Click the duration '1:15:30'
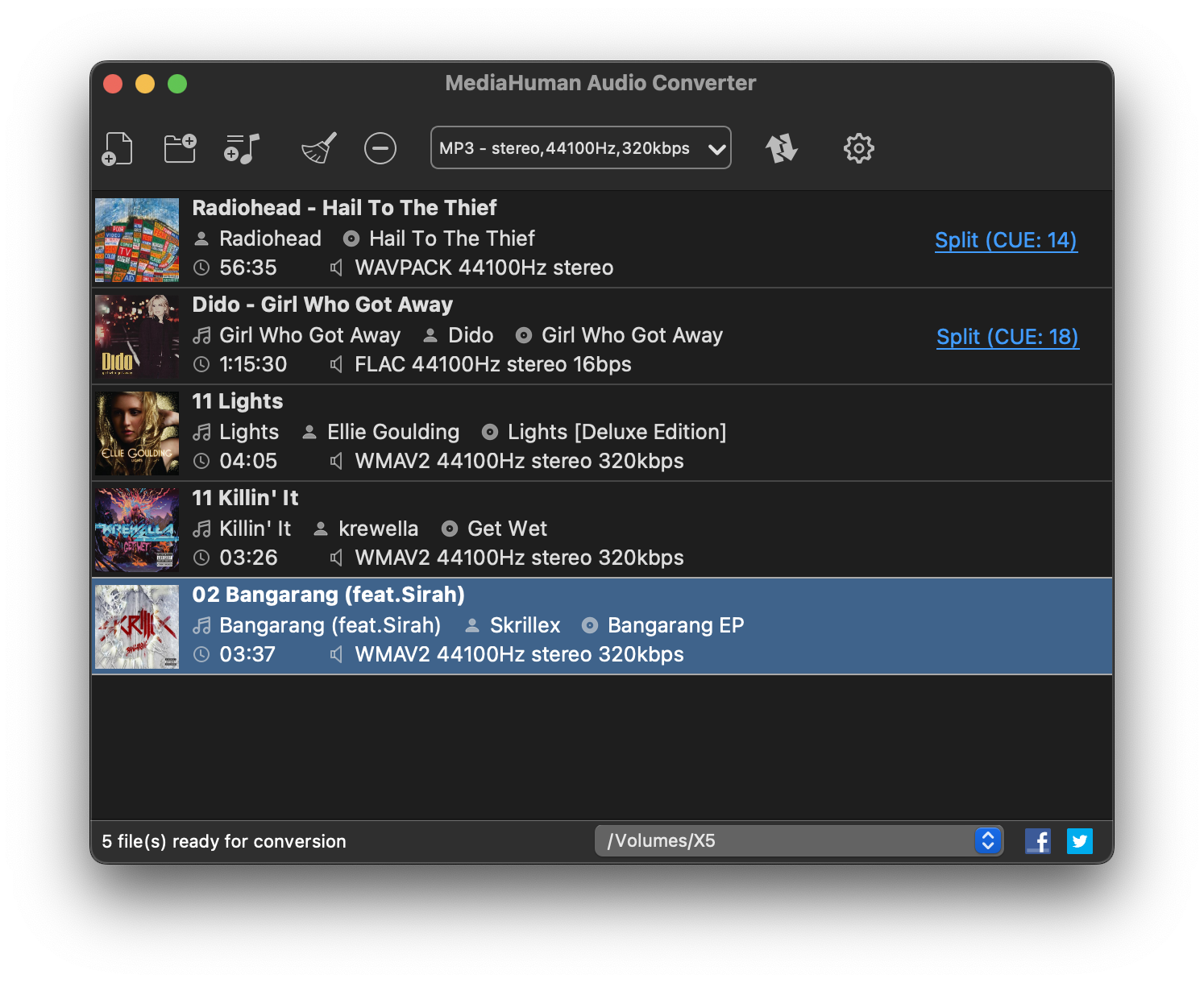The height and width of the screenshot is (983, 1204). [x=253, y=364]
